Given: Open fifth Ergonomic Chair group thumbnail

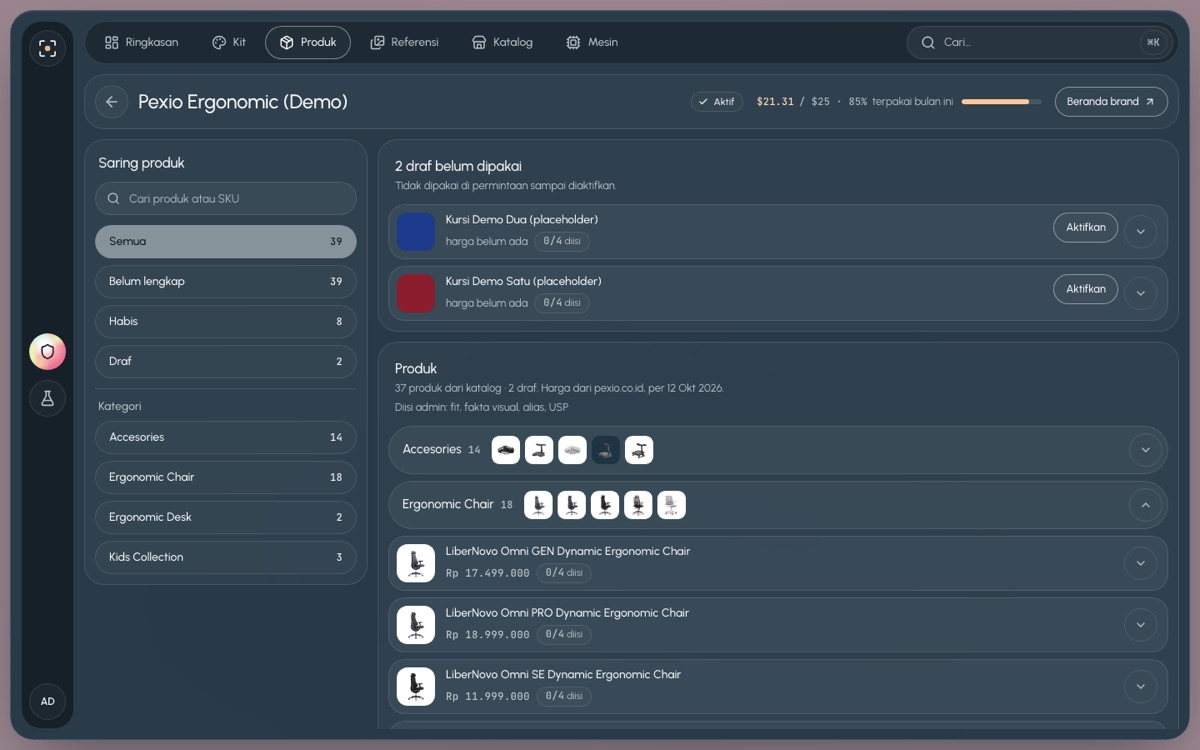Looking at the screenshot, I should pyautogui.click(x=671, y=505).
